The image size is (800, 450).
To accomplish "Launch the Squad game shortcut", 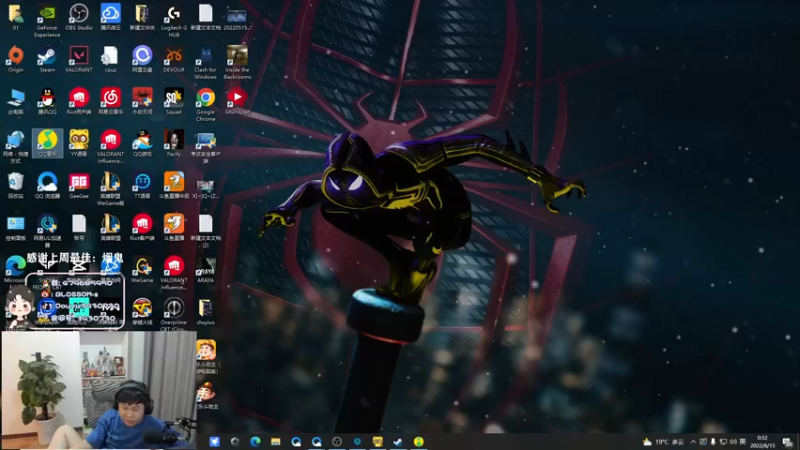I will point(173,102).
